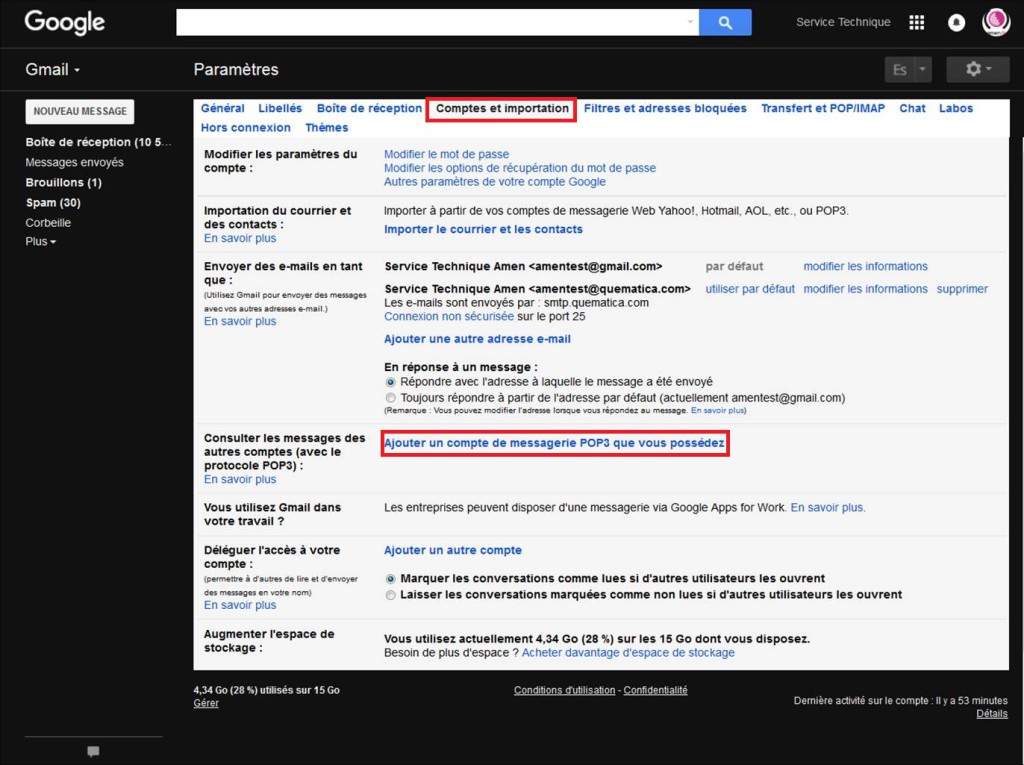
Task: Switch to the Boîte de réception tab
Action: [370, 108]
